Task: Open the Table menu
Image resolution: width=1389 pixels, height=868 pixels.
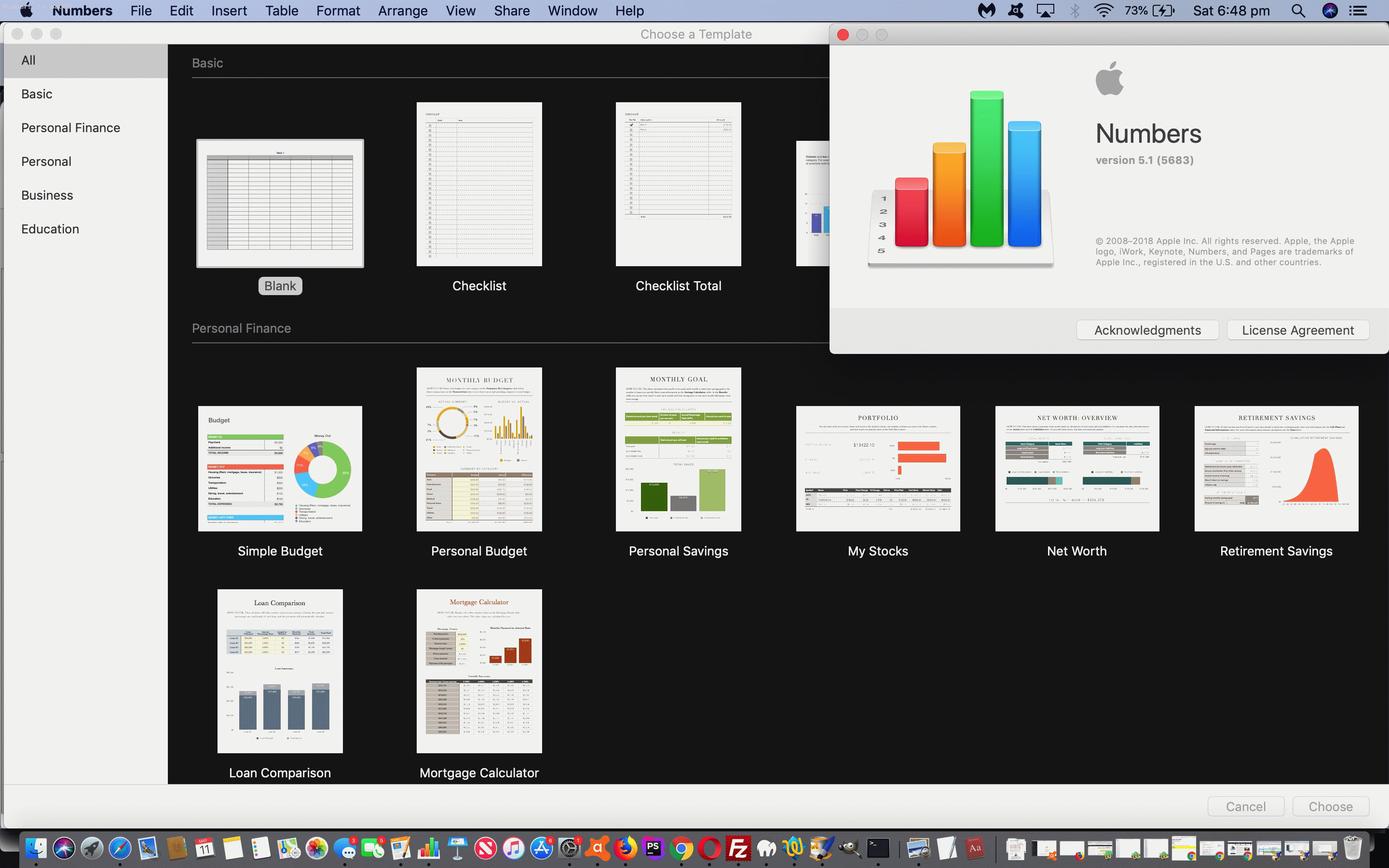Action: [282, 11]
